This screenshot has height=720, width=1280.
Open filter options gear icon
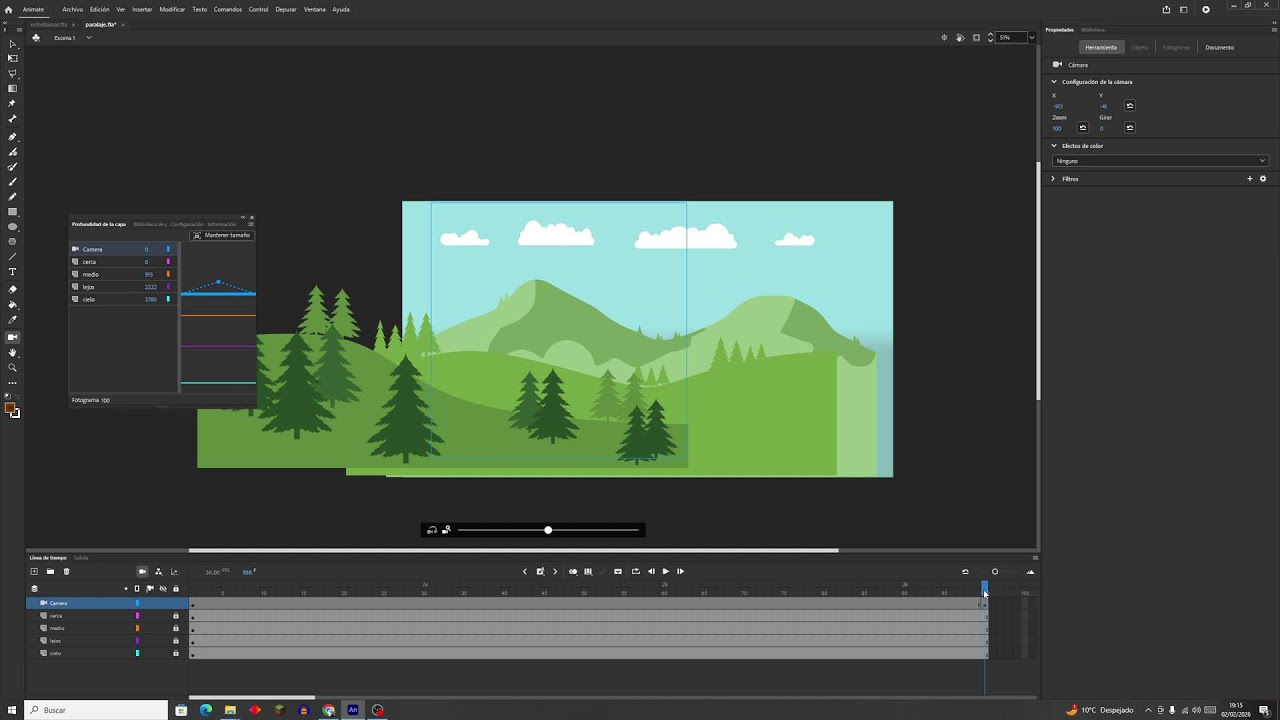(x=1263, y=179)
